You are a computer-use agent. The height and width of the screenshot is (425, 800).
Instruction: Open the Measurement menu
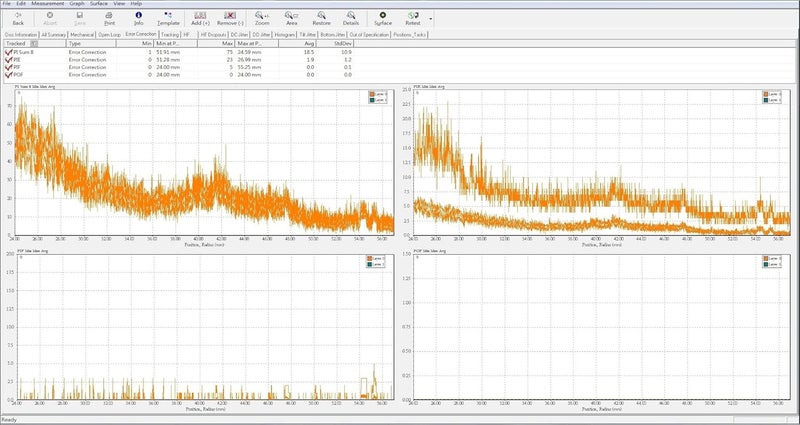pyautogui.click(x=50, y=4)
